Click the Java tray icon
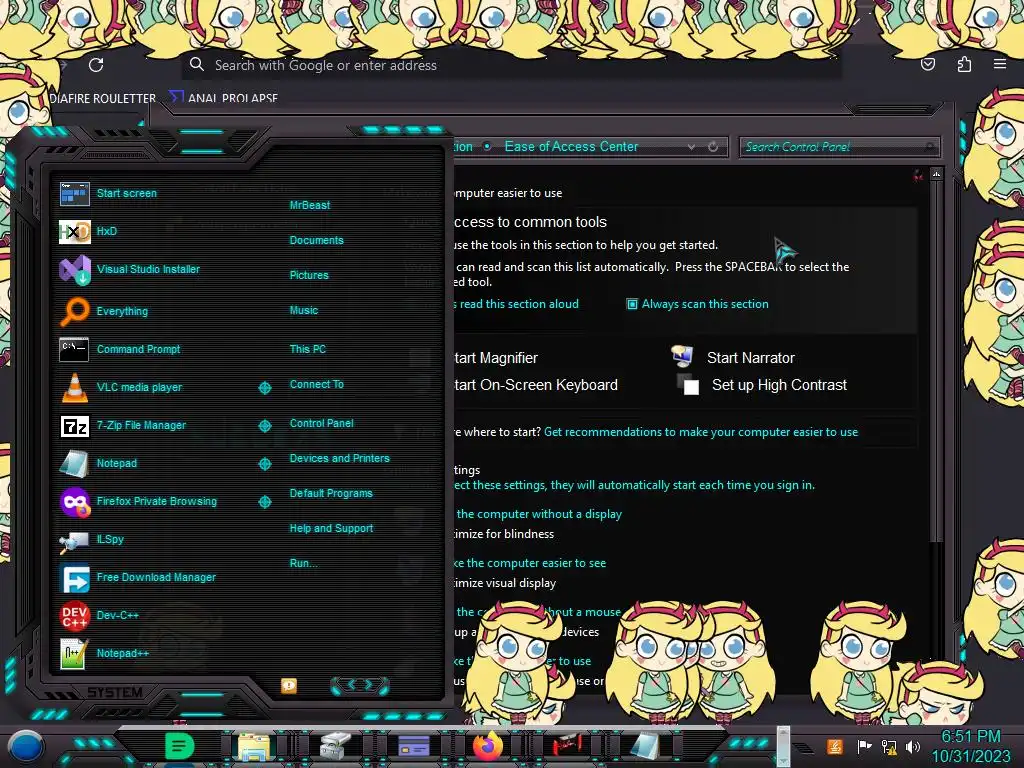This screenshot has height=768, width=1024. pyautogui.click(x=835, y=746)
